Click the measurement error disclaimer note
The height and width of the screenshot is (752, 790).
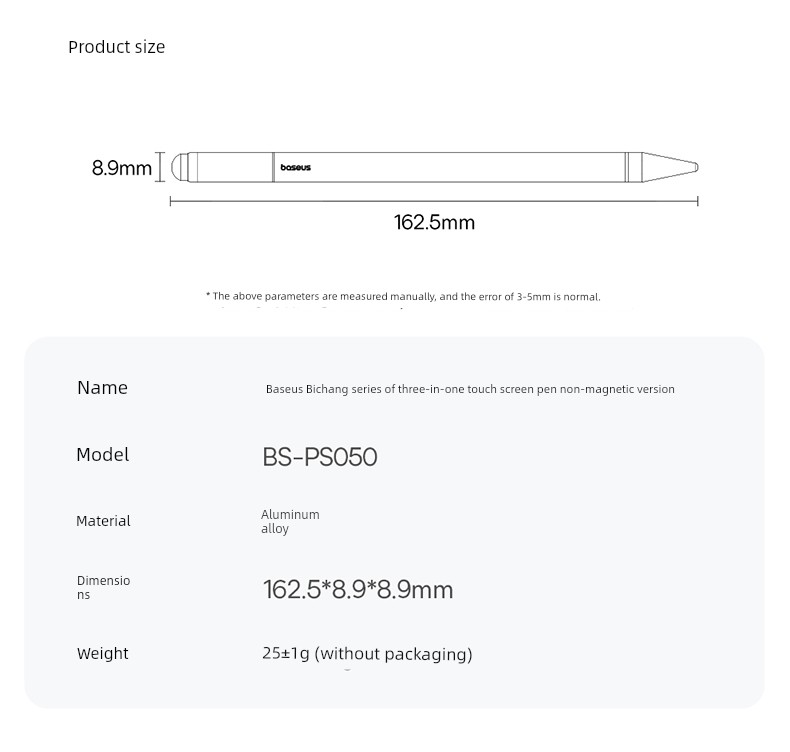pos(403,296)
